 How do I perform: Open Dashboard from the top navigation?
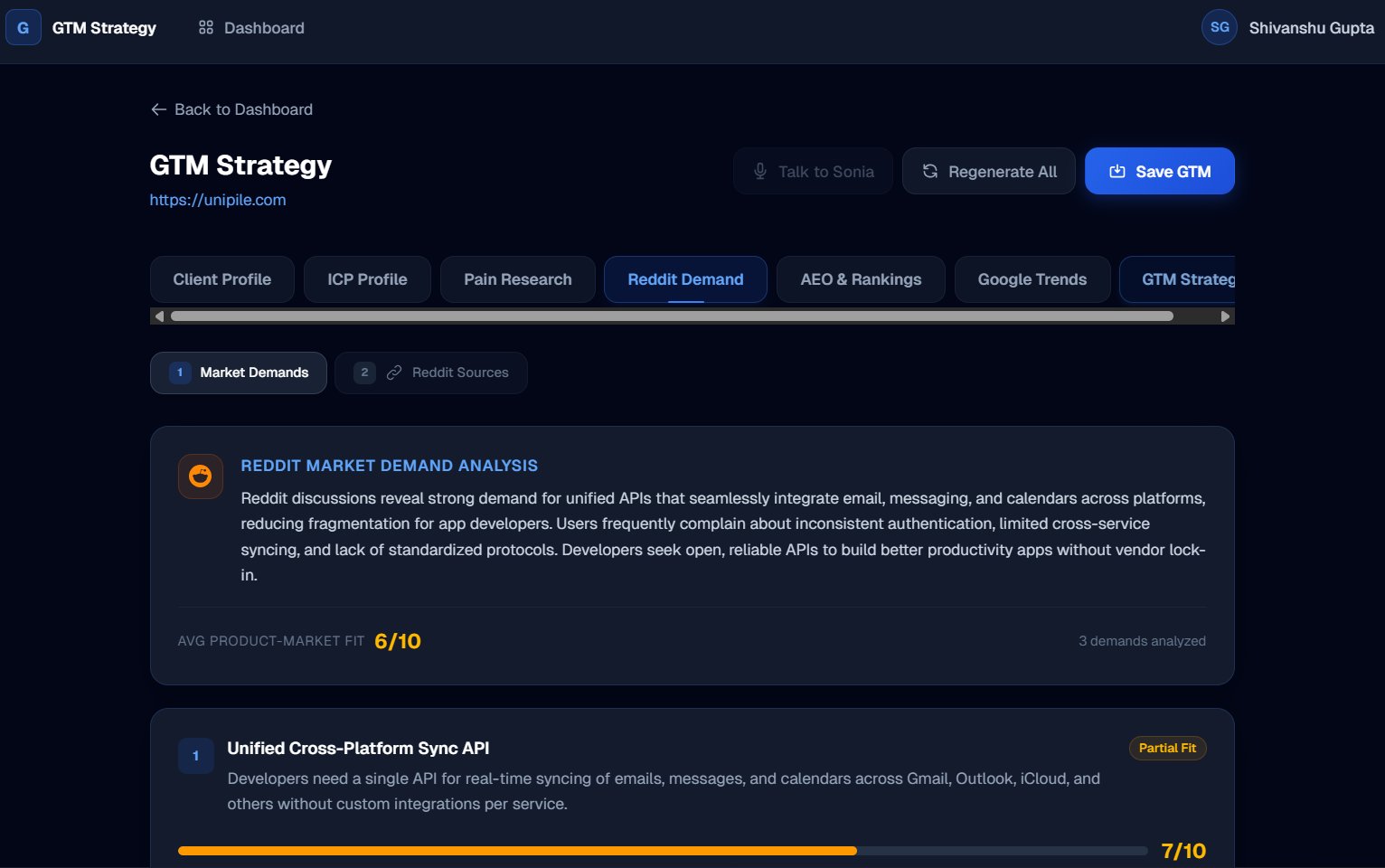(251, 28)
